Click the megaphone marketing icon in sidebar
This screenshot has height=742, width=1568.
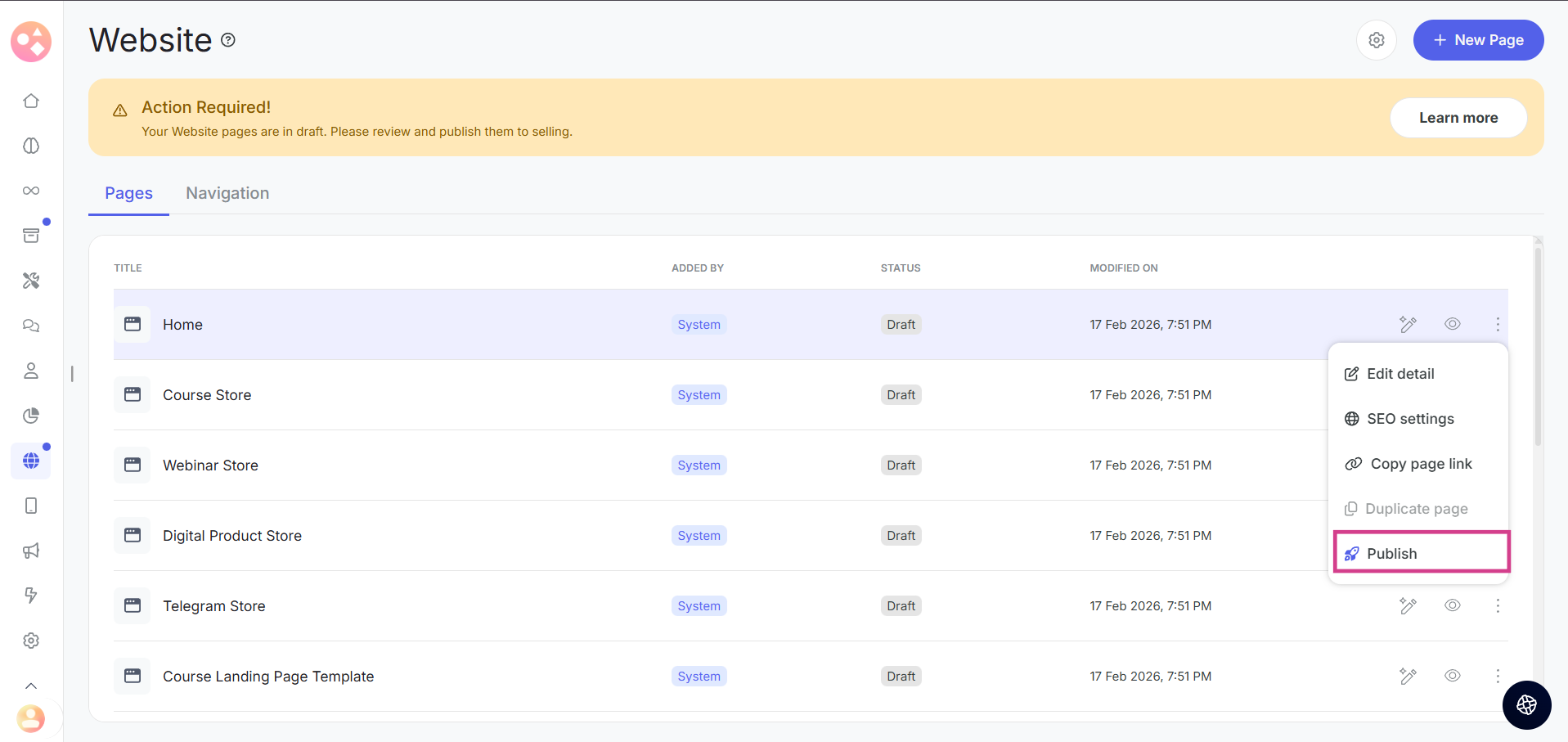(31, 551)
